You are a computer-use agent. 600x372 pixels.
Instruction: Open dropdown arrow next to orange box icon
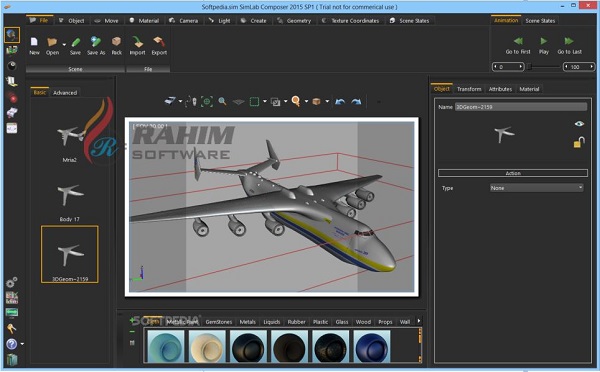pos(327,101)
